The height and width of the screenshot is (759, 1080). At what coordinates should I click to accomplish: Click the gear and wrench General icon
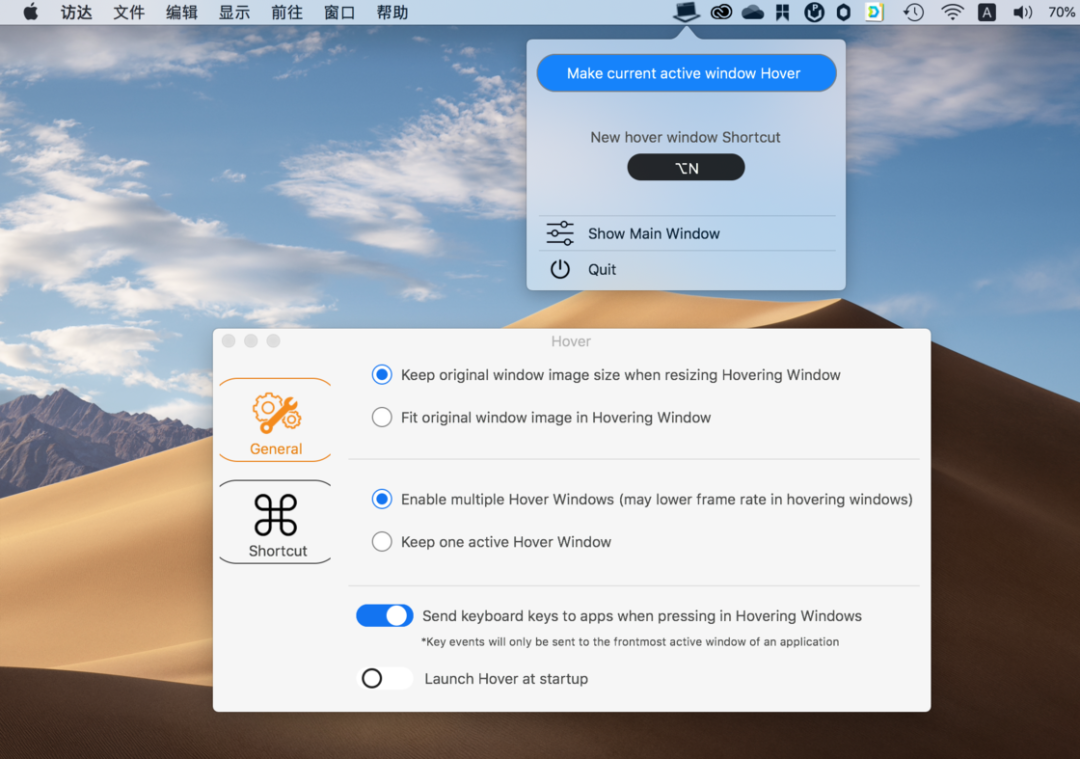tap(277, 413)
